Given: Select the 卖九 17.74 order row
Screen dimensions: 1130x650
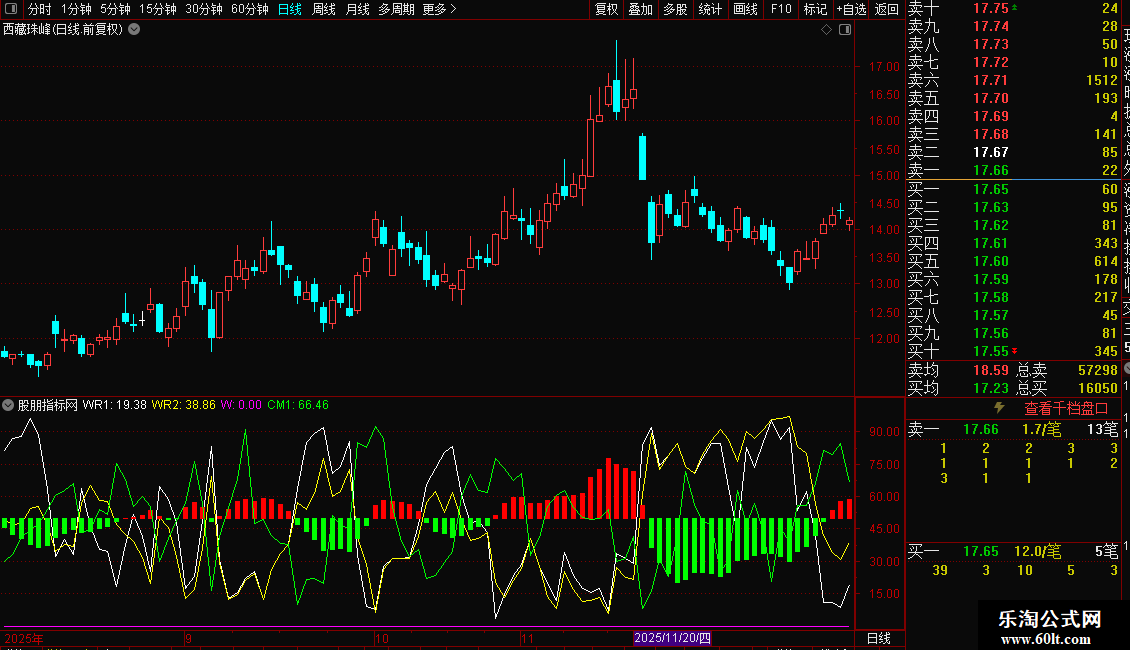Looking at the screenshot, I should (x=1013, y=26).
